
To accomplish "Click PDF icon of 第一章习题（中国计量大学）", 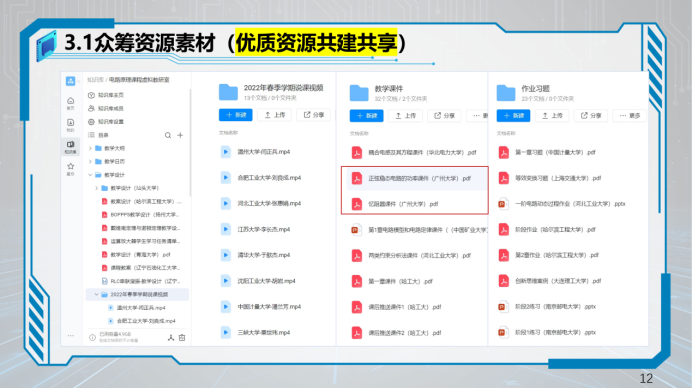I will (503, 152).
